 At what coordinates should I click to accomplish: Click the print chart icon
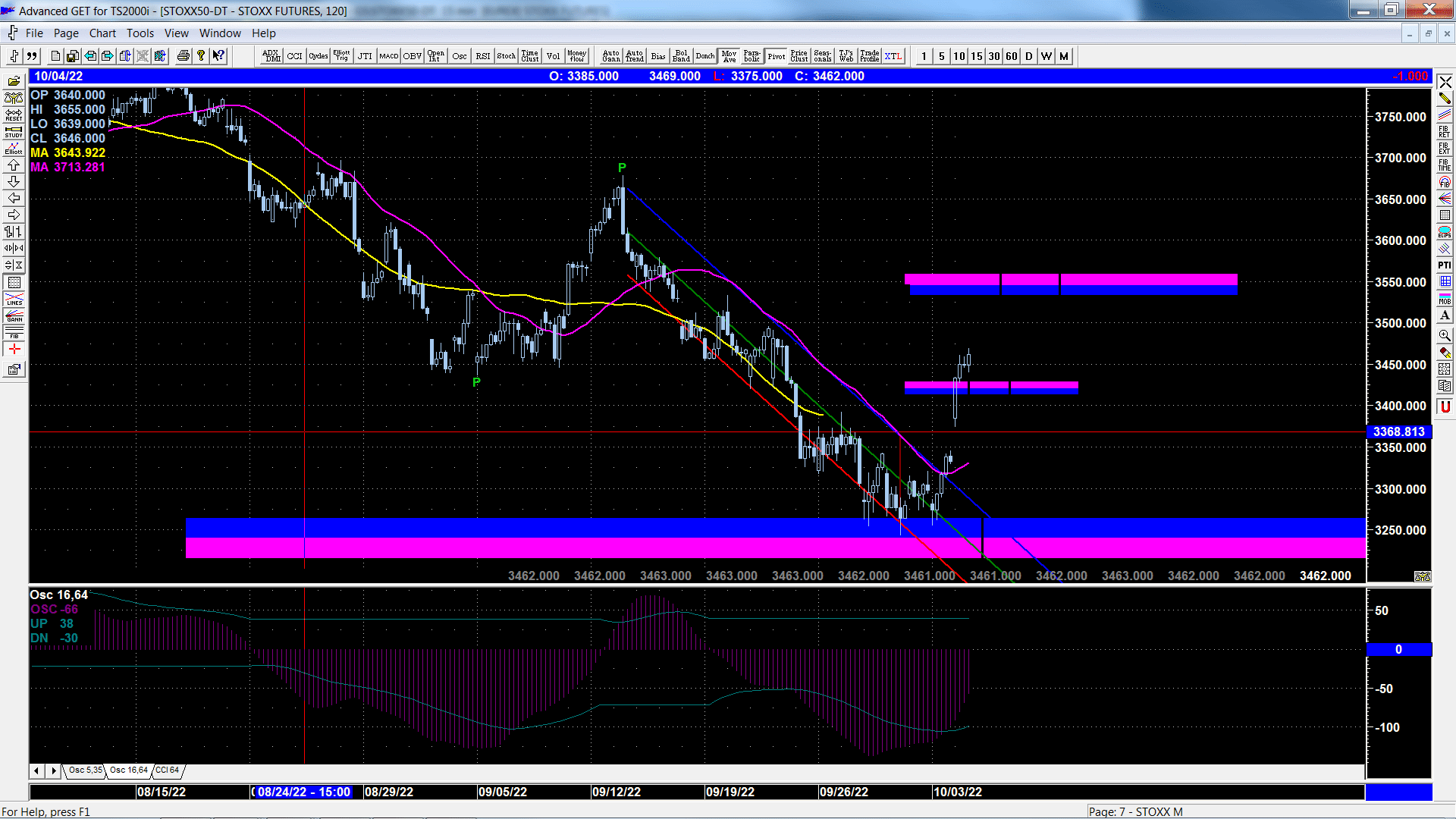[183, 56]
